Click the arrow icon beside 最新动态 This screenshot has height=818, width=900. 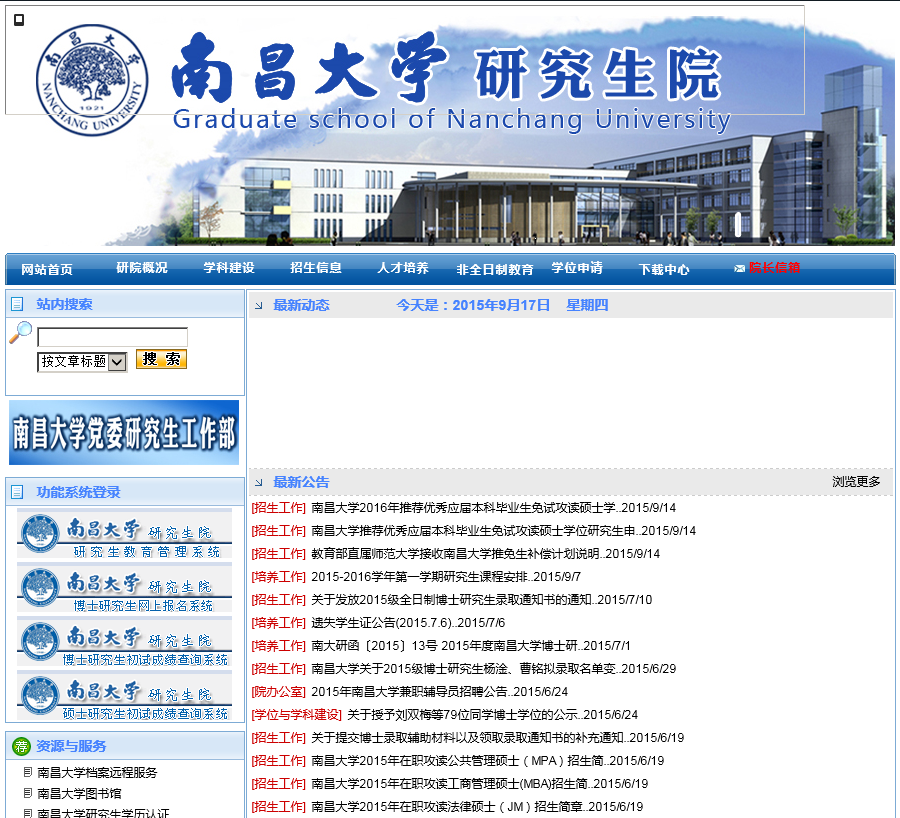259,305
